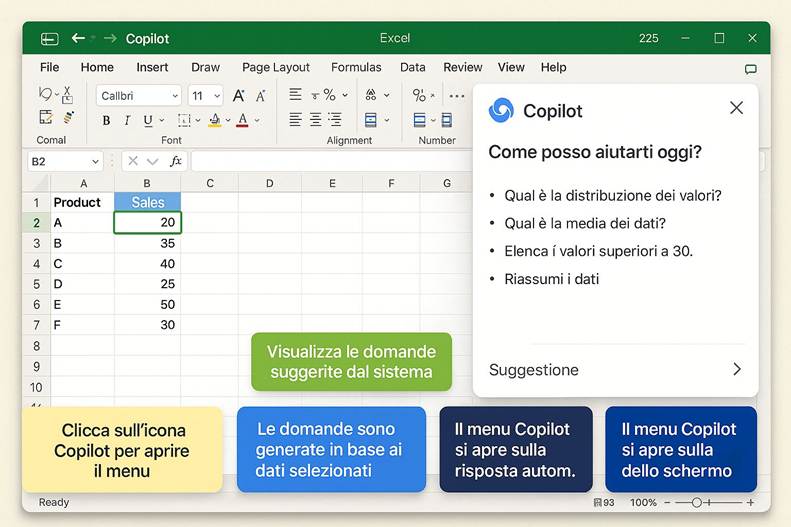Viewport: 791px width, 527px height.
Task: Open the font size 11 dropdown
Action: pos(217,96)
